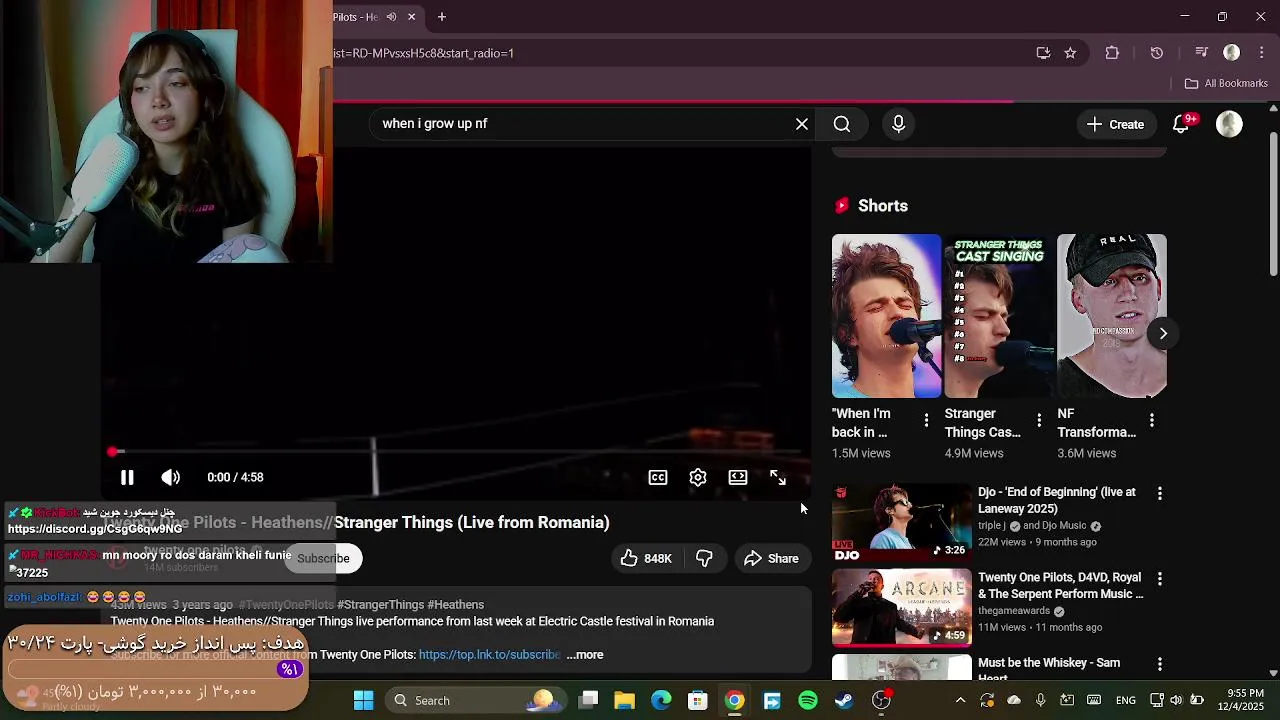Dislike the Heathens video
Image resolution: width=1280 pixels, height=720 pixels.
[x=704, y=559]
